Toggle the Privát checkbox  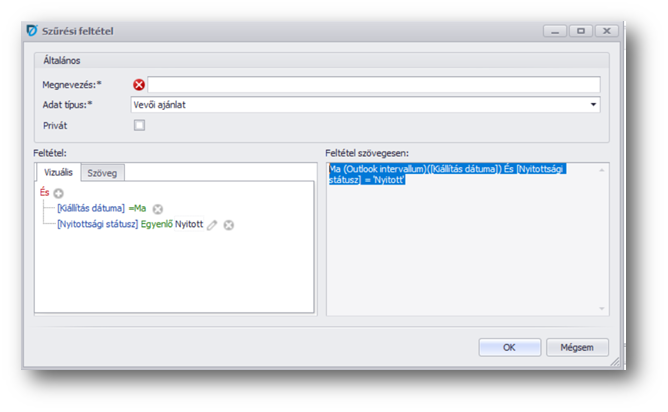(x=139, y=125)
